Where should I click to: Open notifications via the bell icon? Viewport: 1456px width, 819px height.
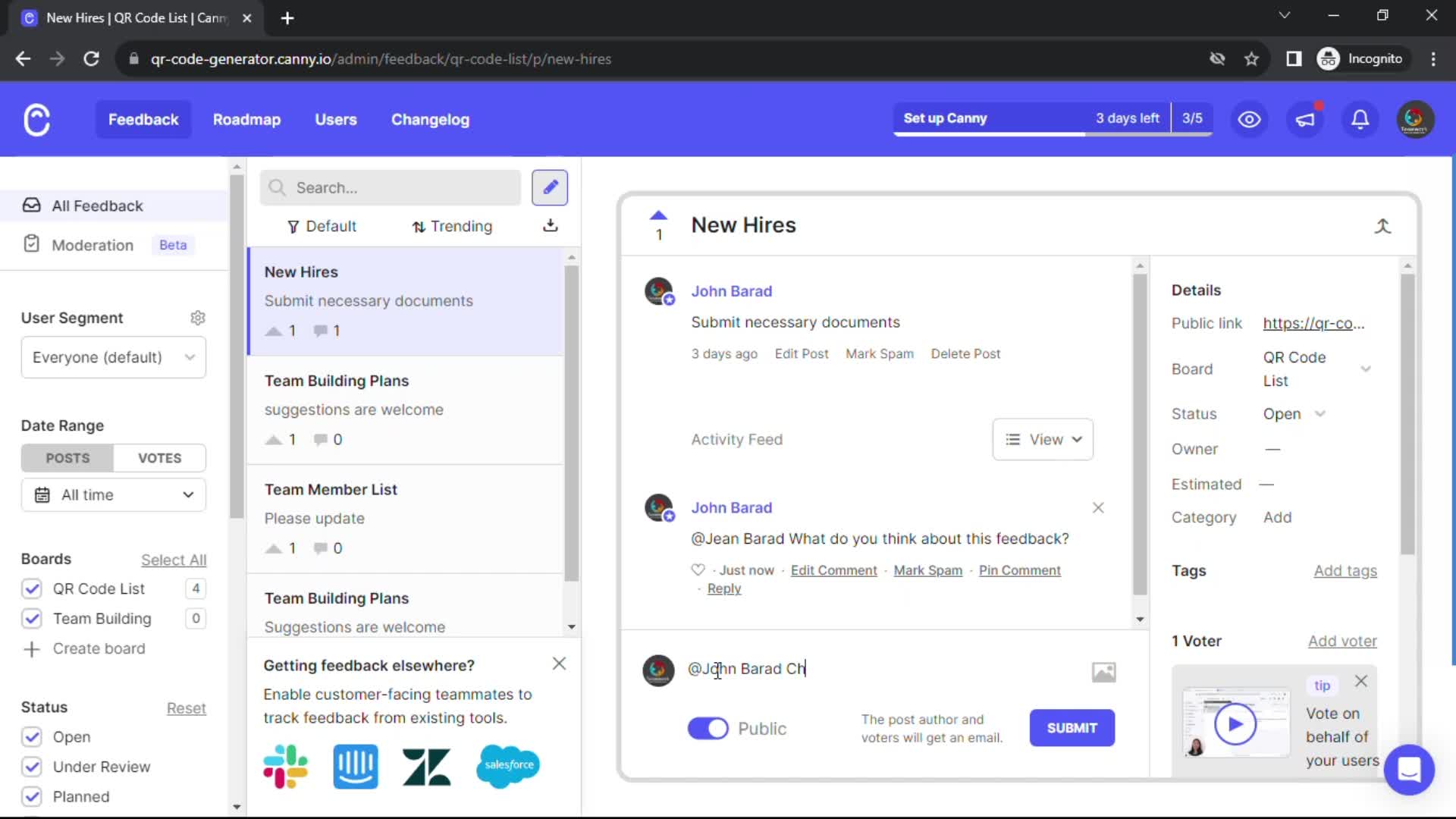pyautogui.click(x=1360, y=119)
